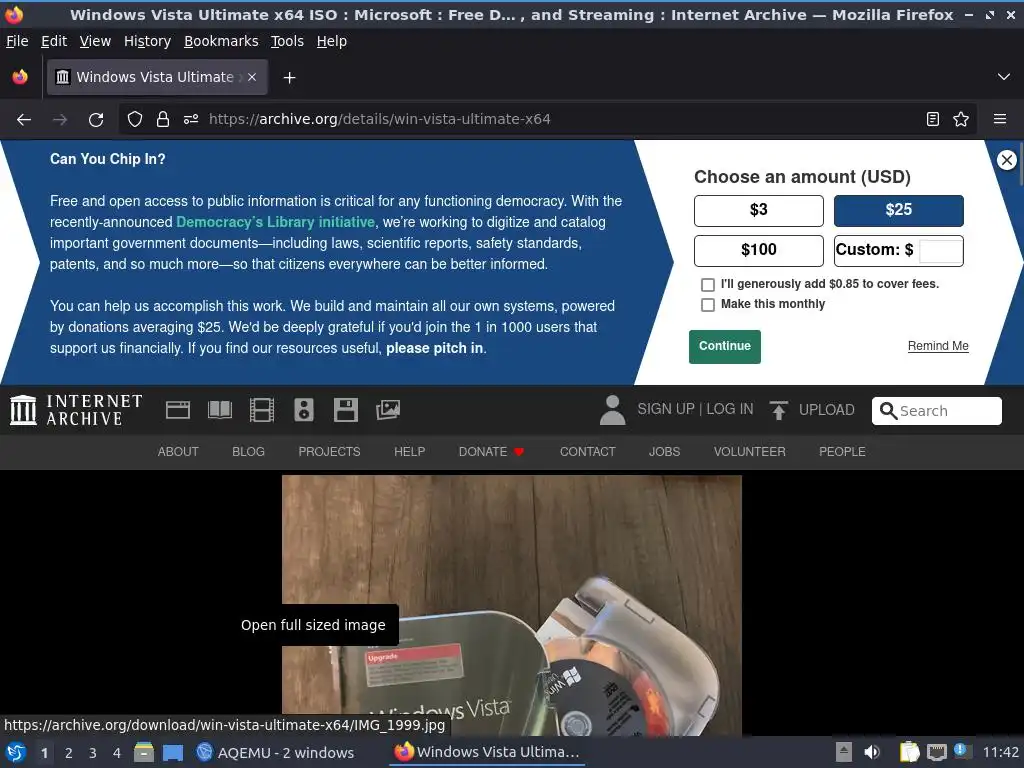Open the Audio speaker icon
The image size is (1024, 768).
click(x=304, y=410)
